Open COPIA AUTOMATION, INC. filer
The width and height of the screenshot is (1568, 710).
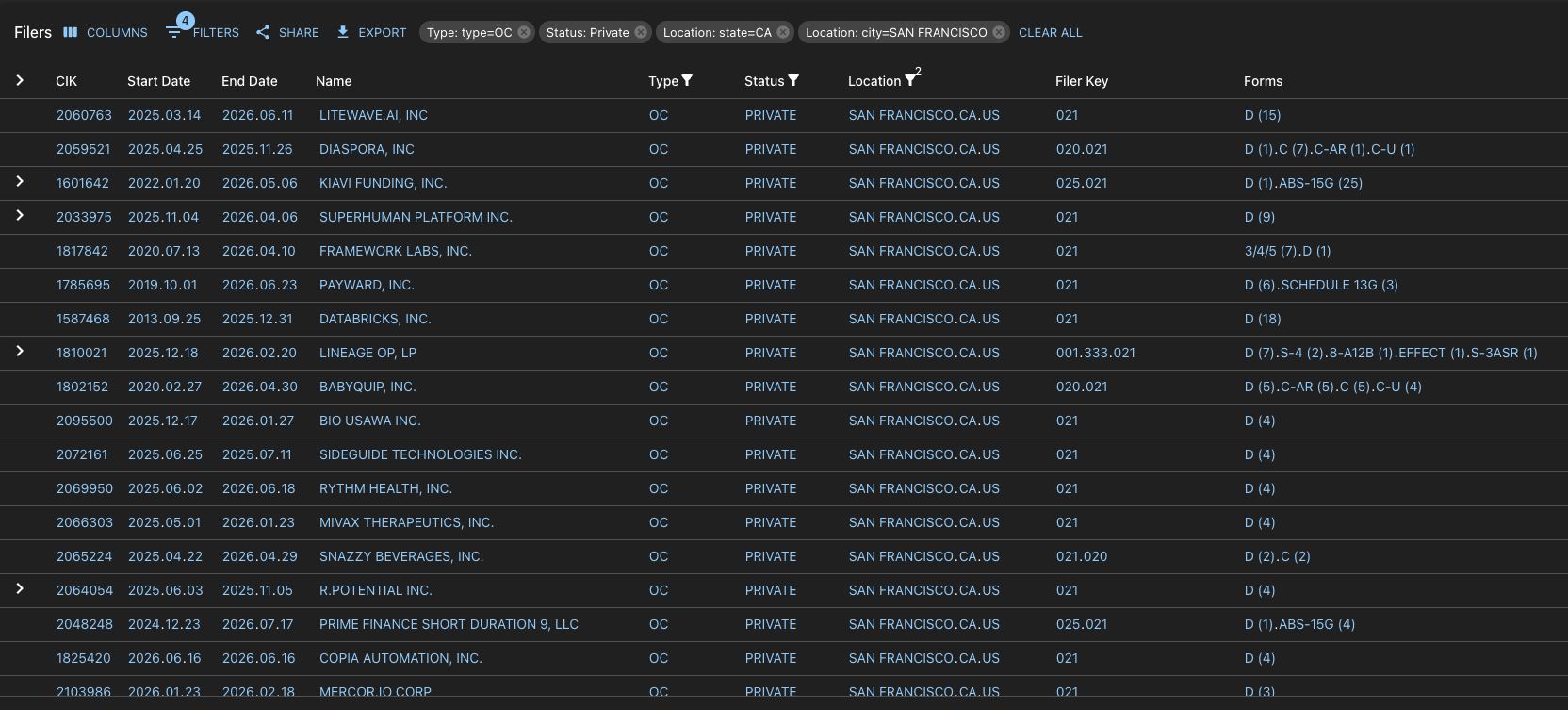coord(400,658)
